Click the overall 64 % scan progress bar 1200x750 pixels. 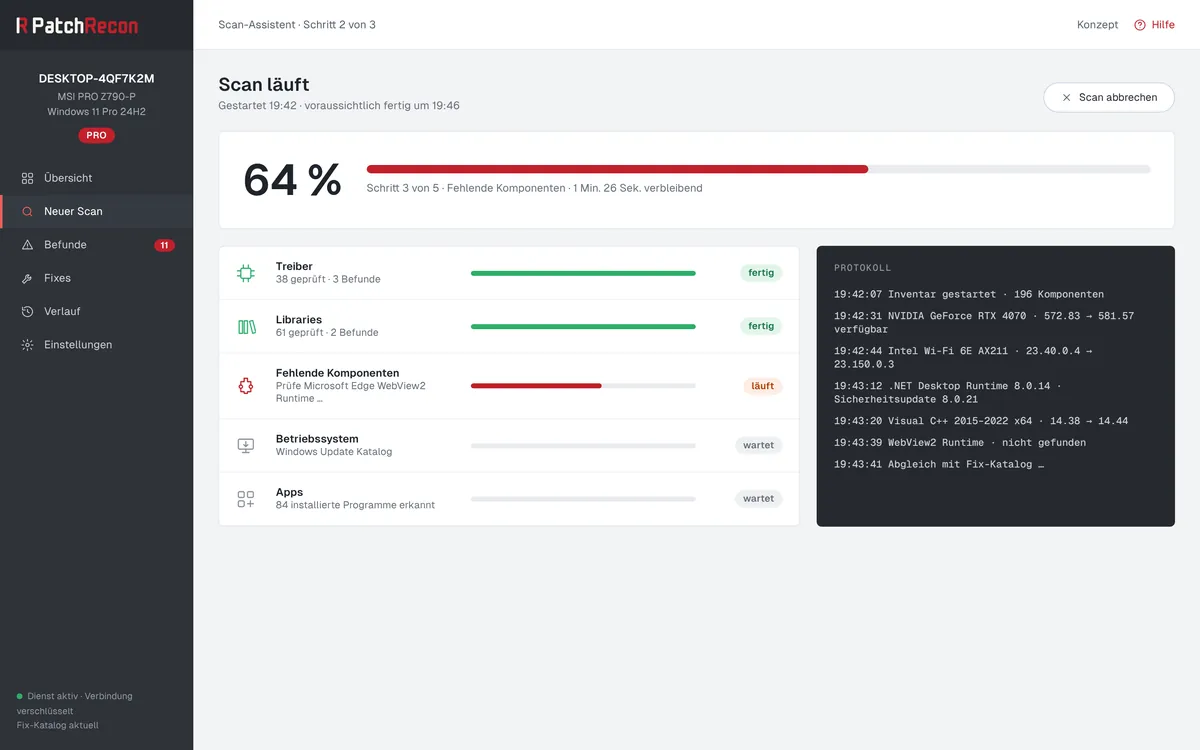[758, 169]
